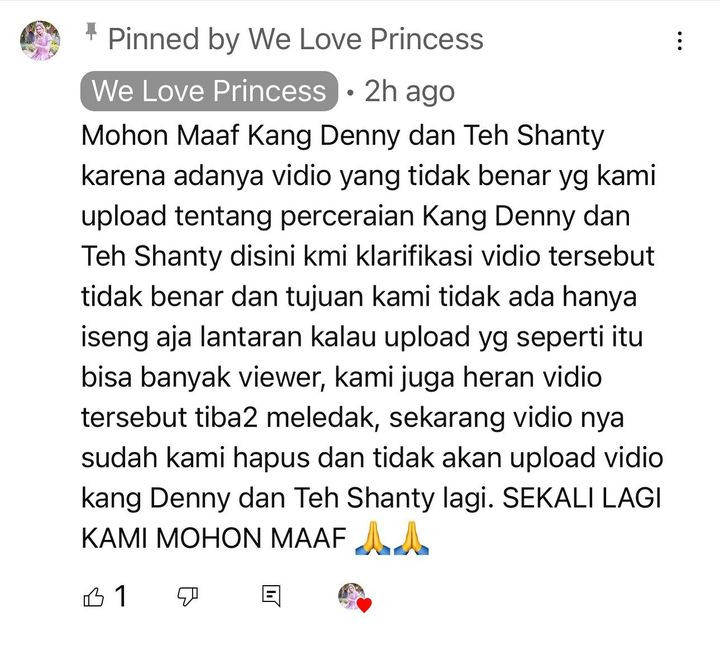Open the We Love Princess channel badge
Screen dimensions: 720x645
(209, 91)
